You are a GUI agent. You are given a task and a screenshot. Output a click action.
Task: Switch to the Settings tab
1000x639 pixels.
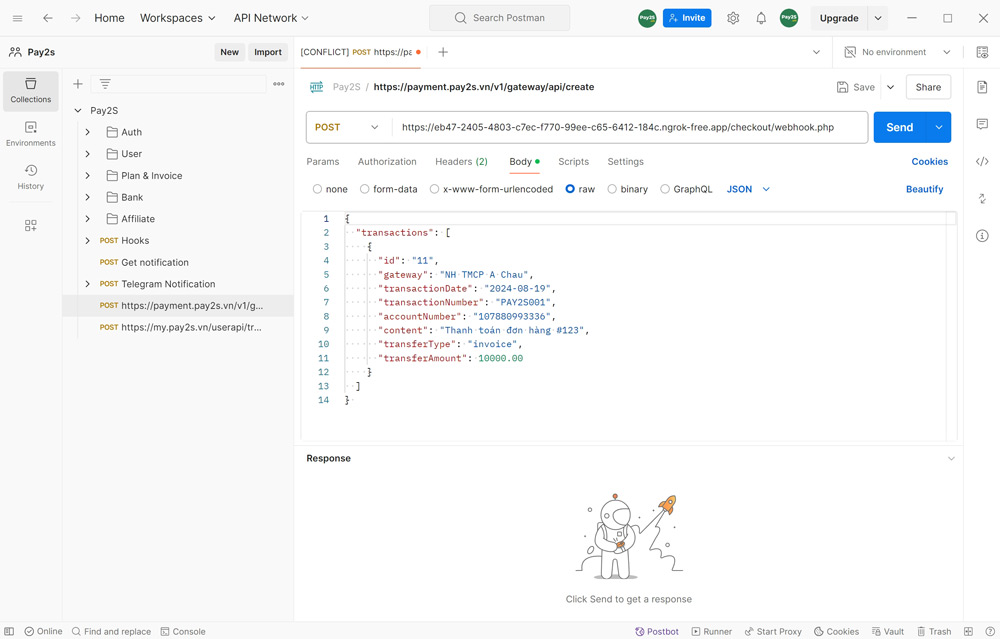pos(625,162)
